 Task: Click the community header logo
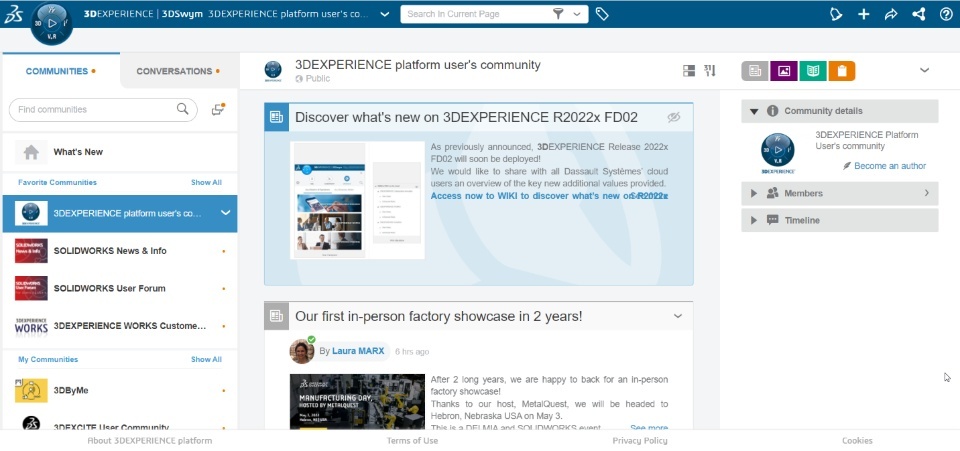coord(273,71)
